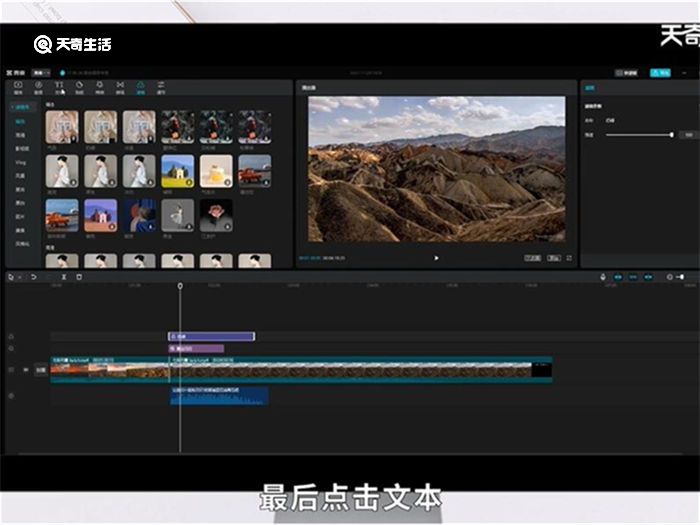The width and height of the screenshot is (700, 525).
Task: Apply the pink rose on black filter
Action: tap(216, 215)
